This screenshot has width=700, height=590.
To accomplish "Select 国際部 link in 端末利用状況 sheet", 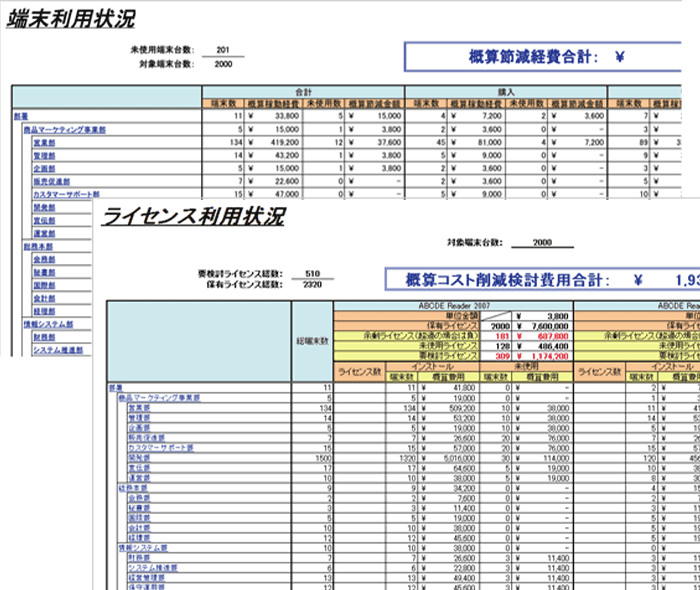I will [x=44, y=285].
